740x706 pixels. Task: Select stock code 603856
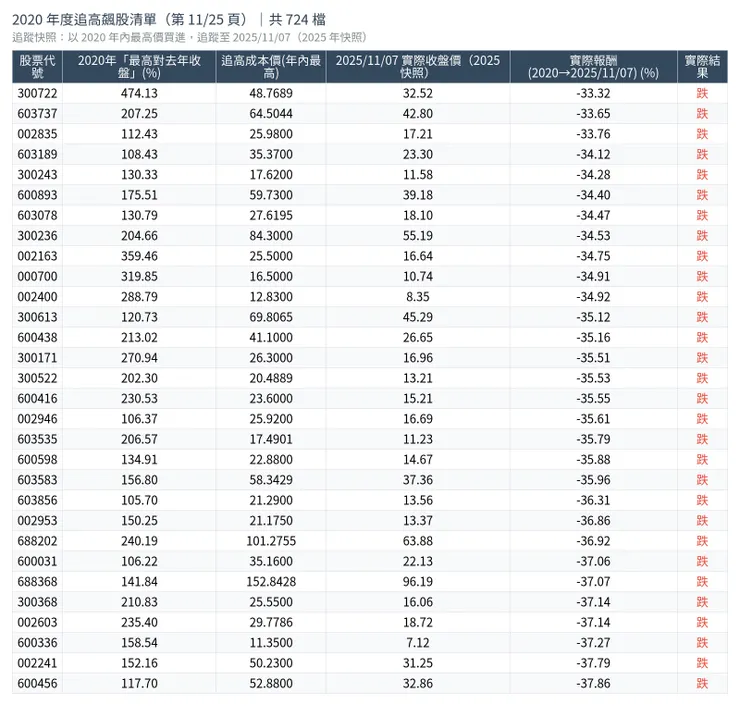tap(37, 500)
